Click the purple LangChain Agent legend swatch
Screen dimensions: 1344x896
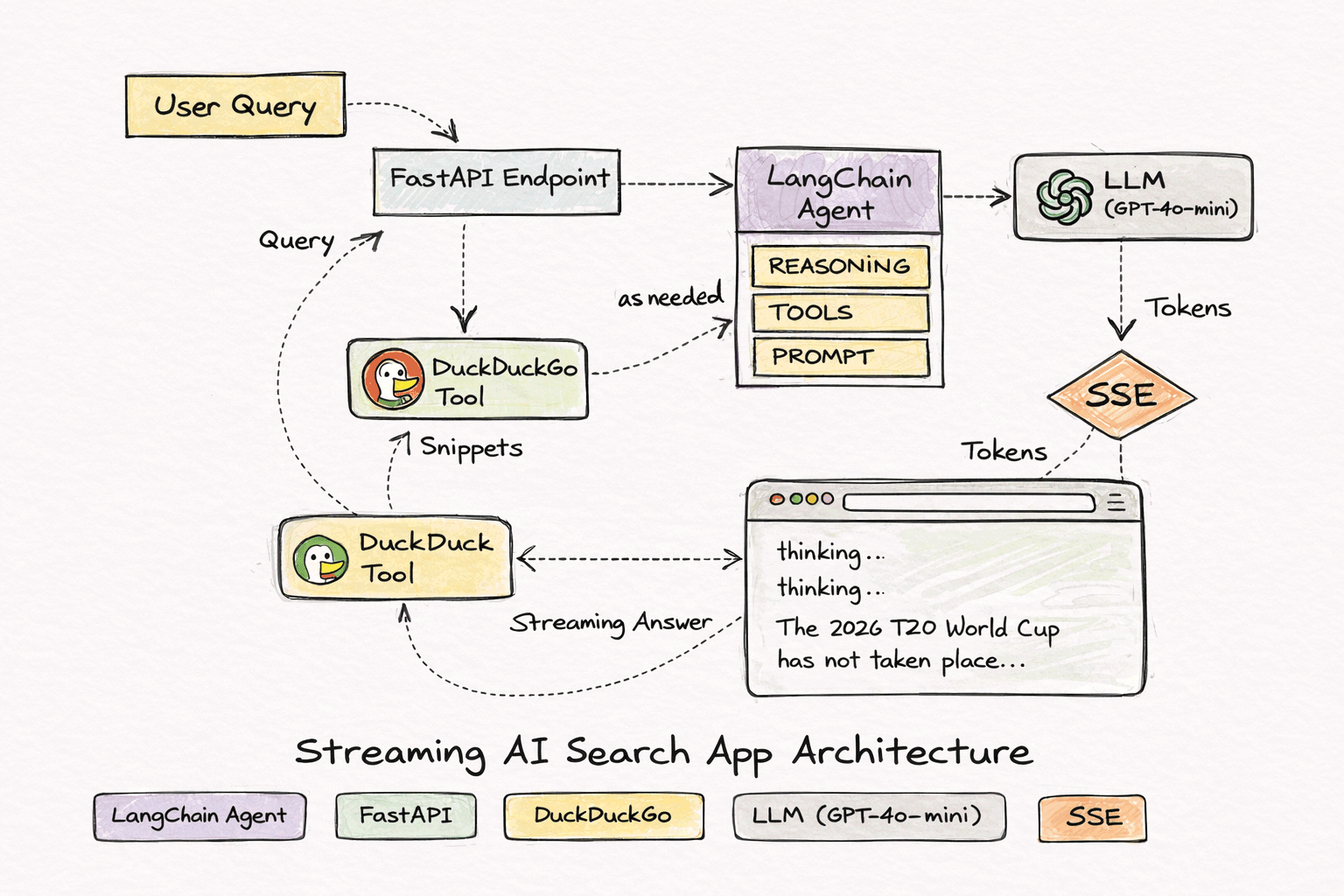click(199, 816)
